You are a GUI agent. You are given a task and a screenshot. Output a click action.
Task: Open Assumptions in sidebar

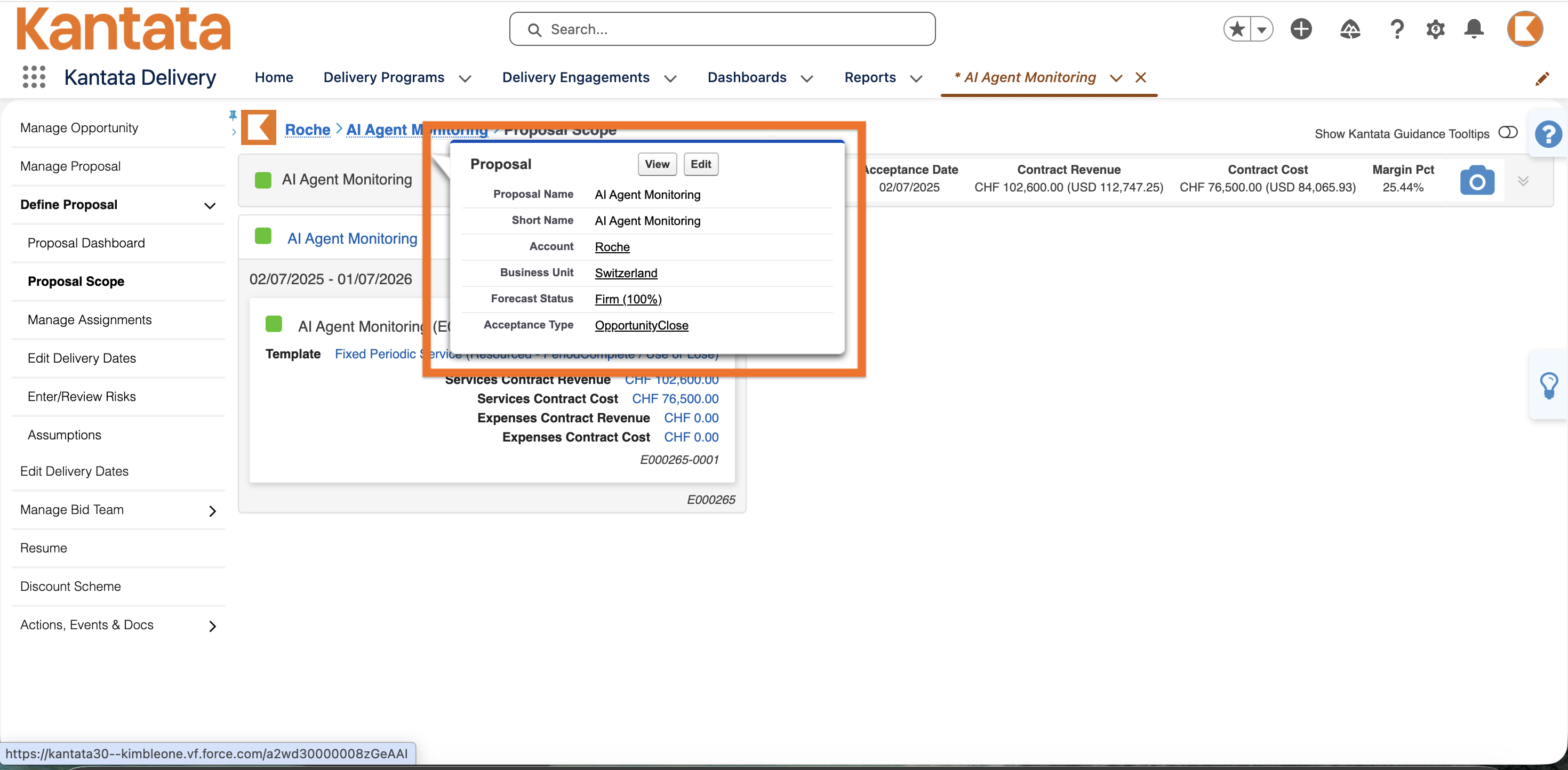tap(64, 435)
